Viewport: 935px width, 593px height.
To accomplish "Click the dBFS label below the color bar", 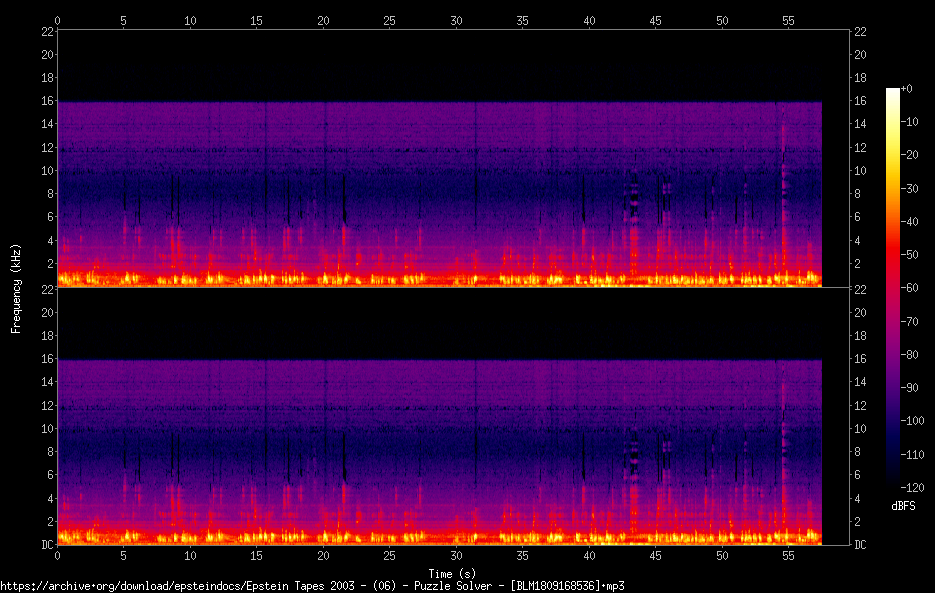I will [x=901, y=507].
